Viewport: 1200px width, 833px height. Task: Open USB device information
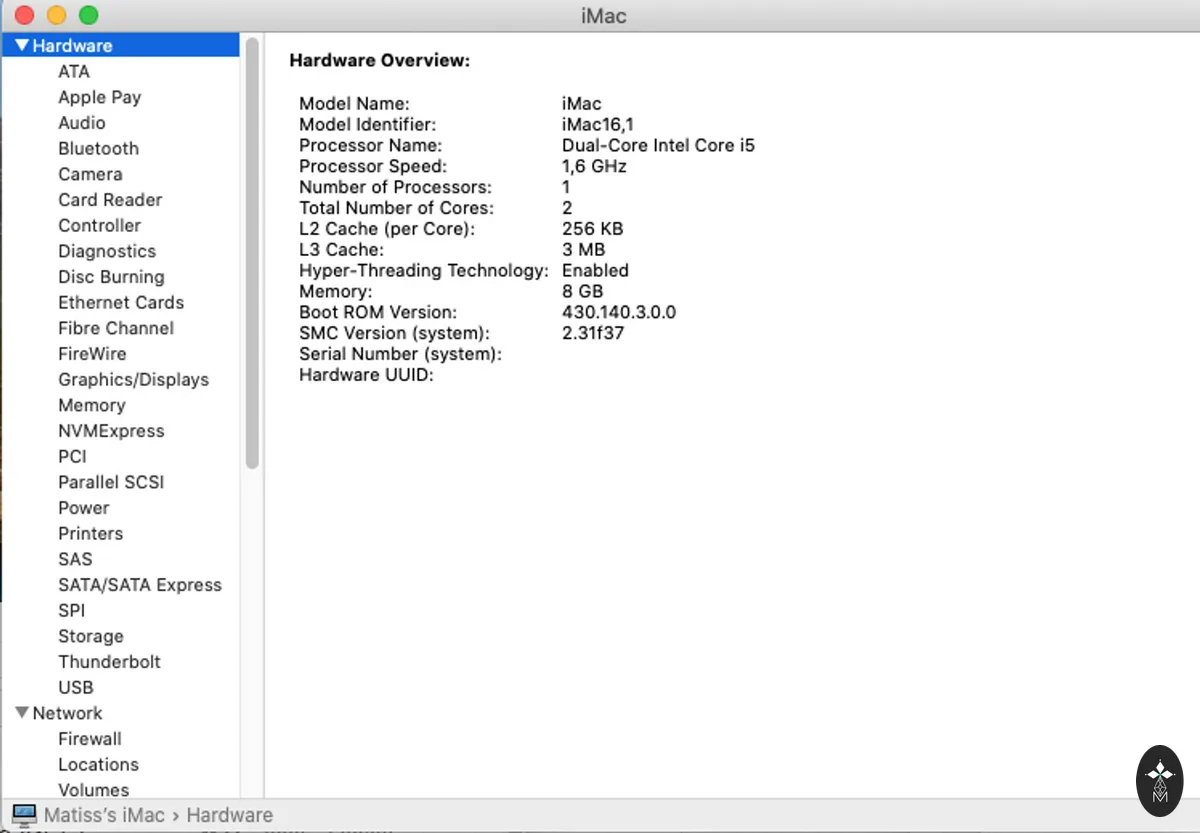click(75, 687)
